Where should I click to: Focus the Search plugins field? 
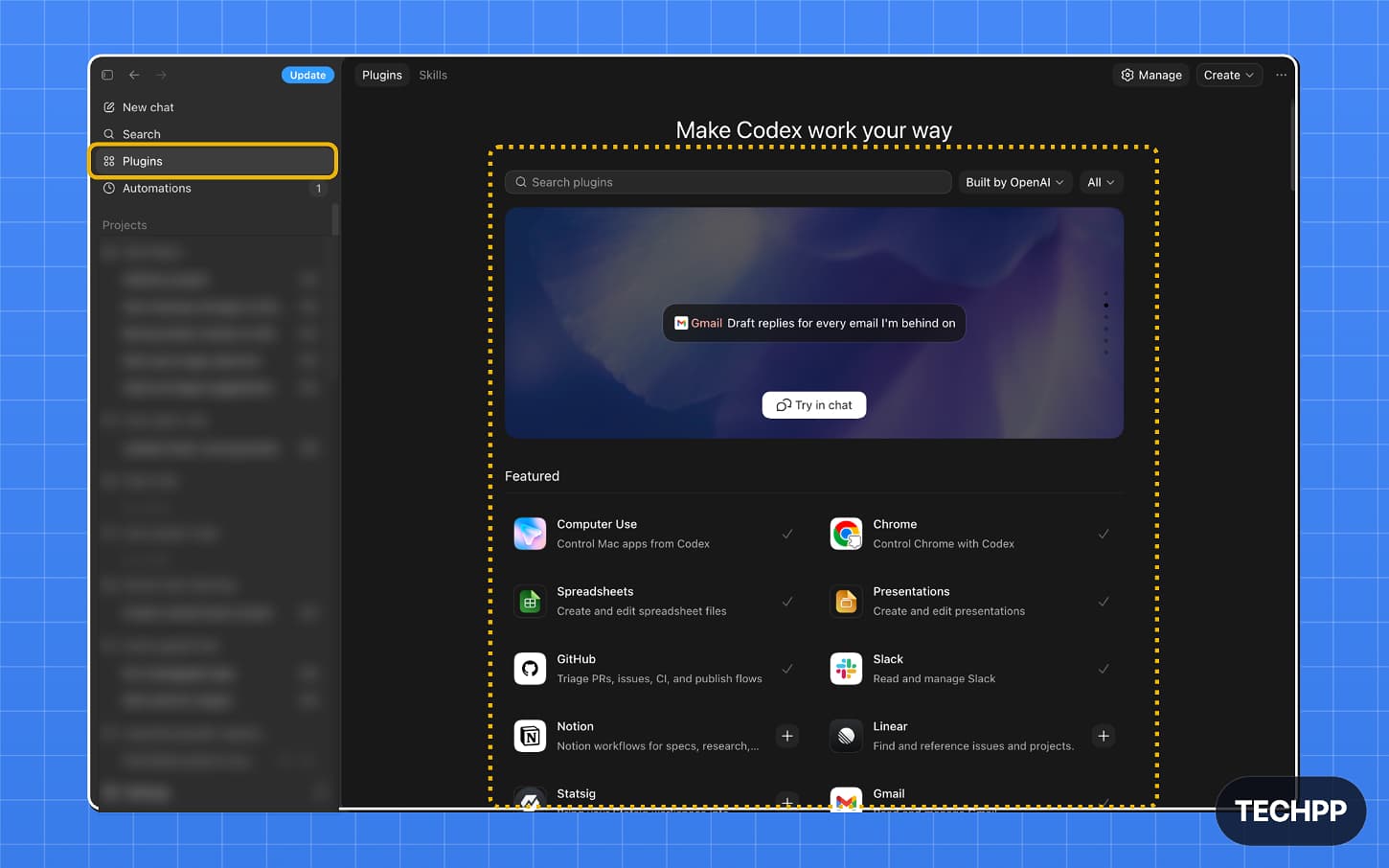point(728,182)
